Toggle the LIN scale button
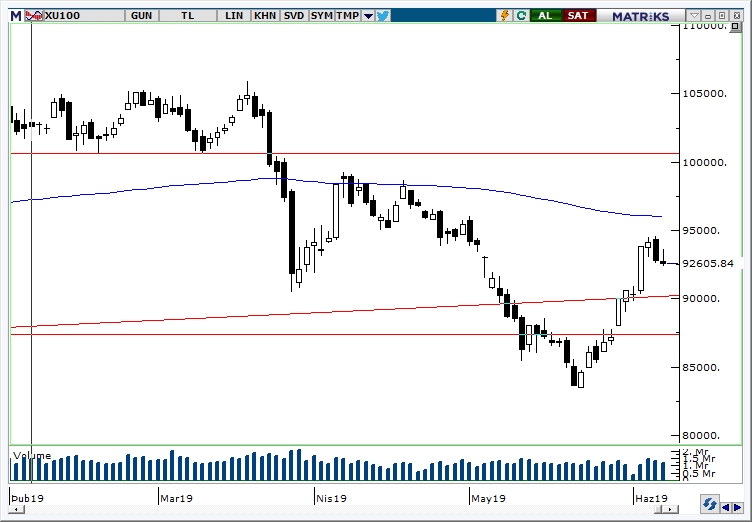 pos(234,15)
